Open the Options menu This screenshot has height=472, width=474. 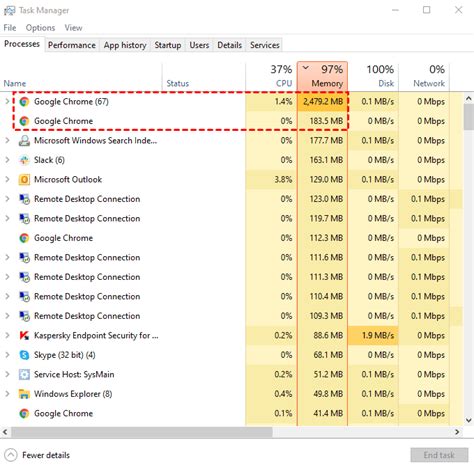pyautogui.click(x=40, y=28)
